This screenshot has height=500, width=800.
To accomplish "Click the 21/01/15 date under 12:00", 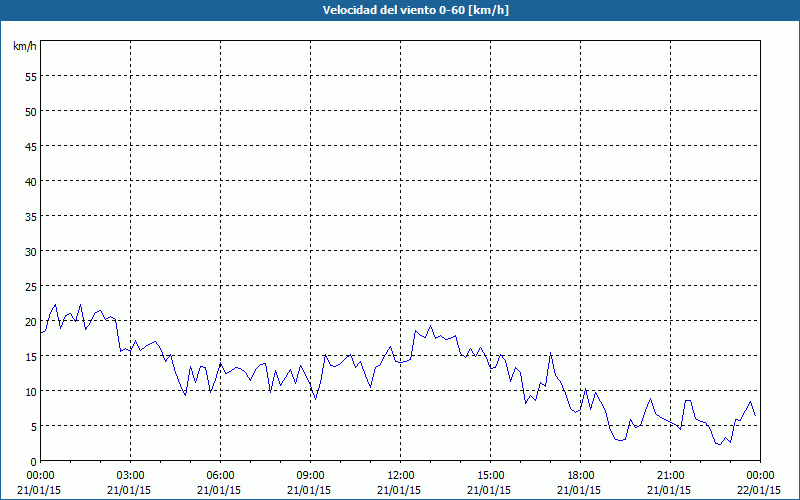I will tap(399, 490).
